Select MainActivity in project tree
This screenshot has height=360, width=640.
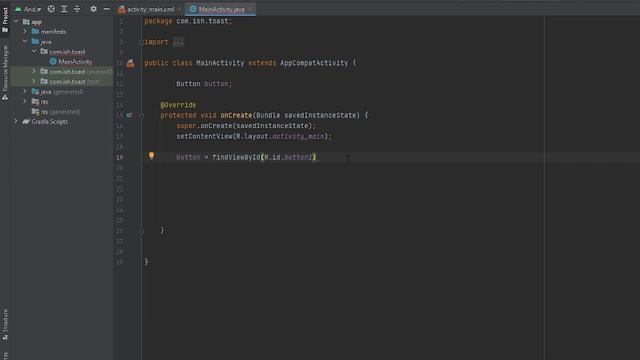pos(75,62)
